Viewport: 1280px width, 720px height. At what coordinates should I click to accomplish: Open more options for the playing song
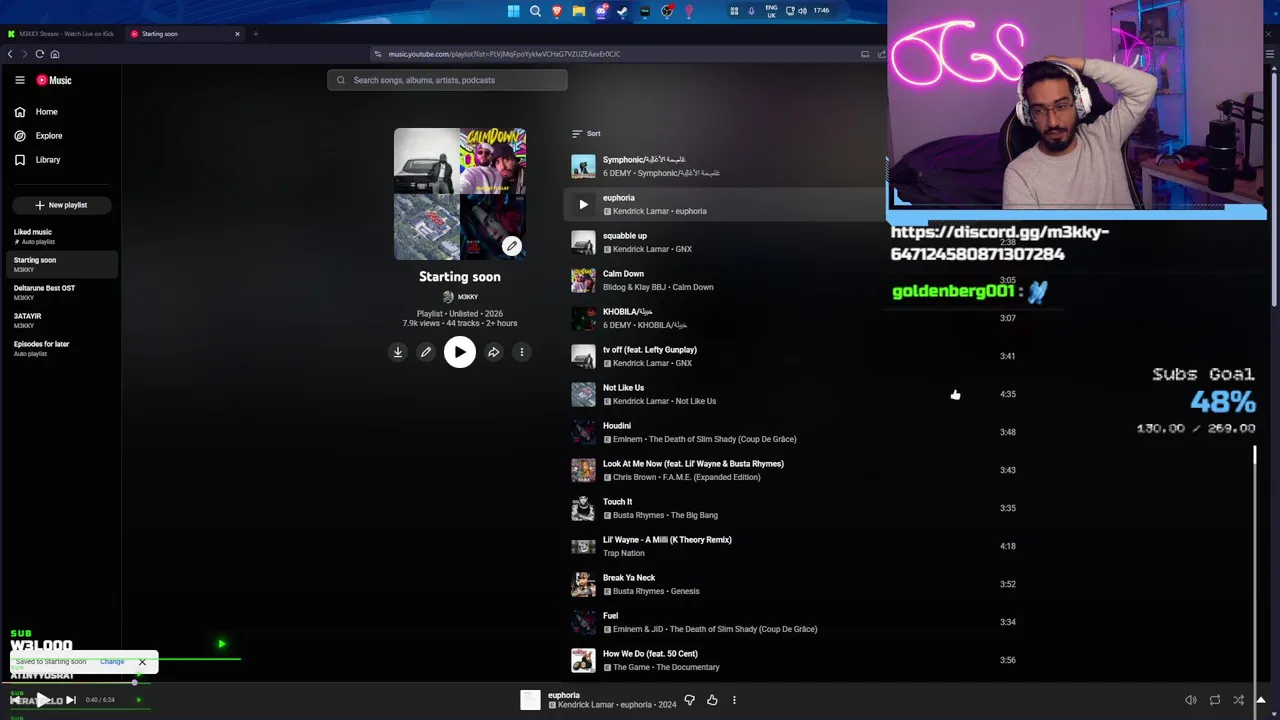coord(734,700)
